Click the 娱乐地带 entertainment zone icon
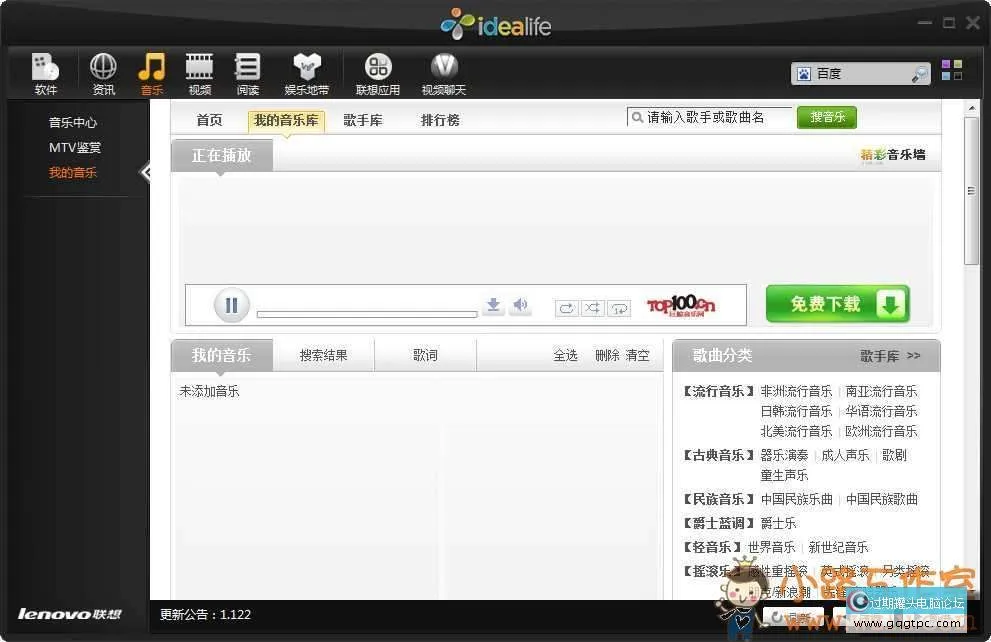The image size is (991, 642). [x=306, y=70]
